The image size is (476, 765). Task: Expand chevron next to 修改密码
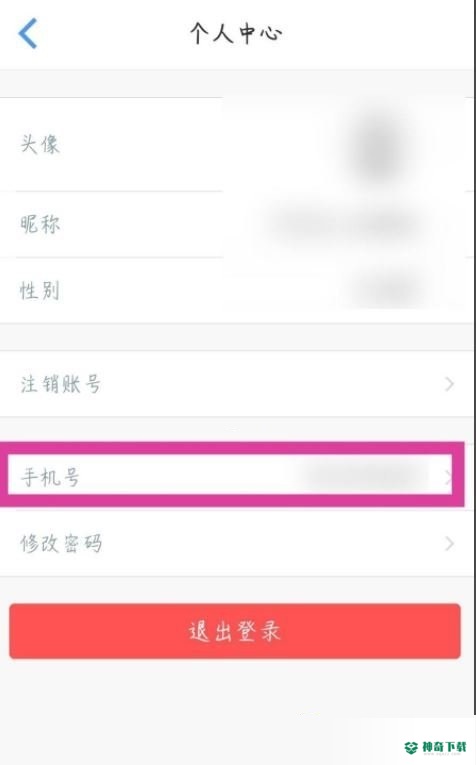coord(449,543)
